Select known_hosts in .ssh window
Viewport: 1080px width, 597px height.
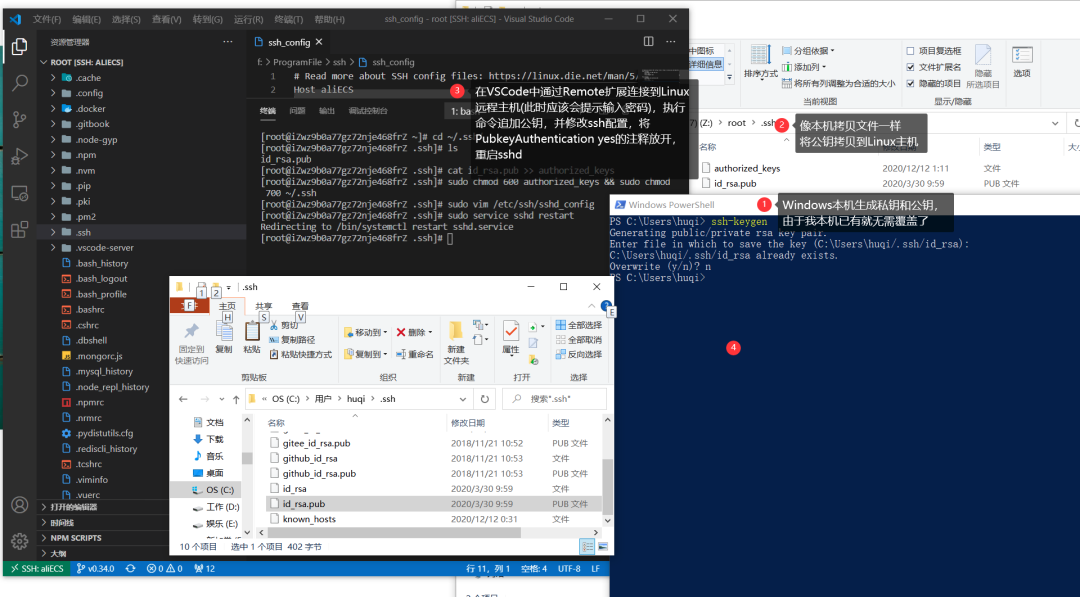(x=309, y=519)
